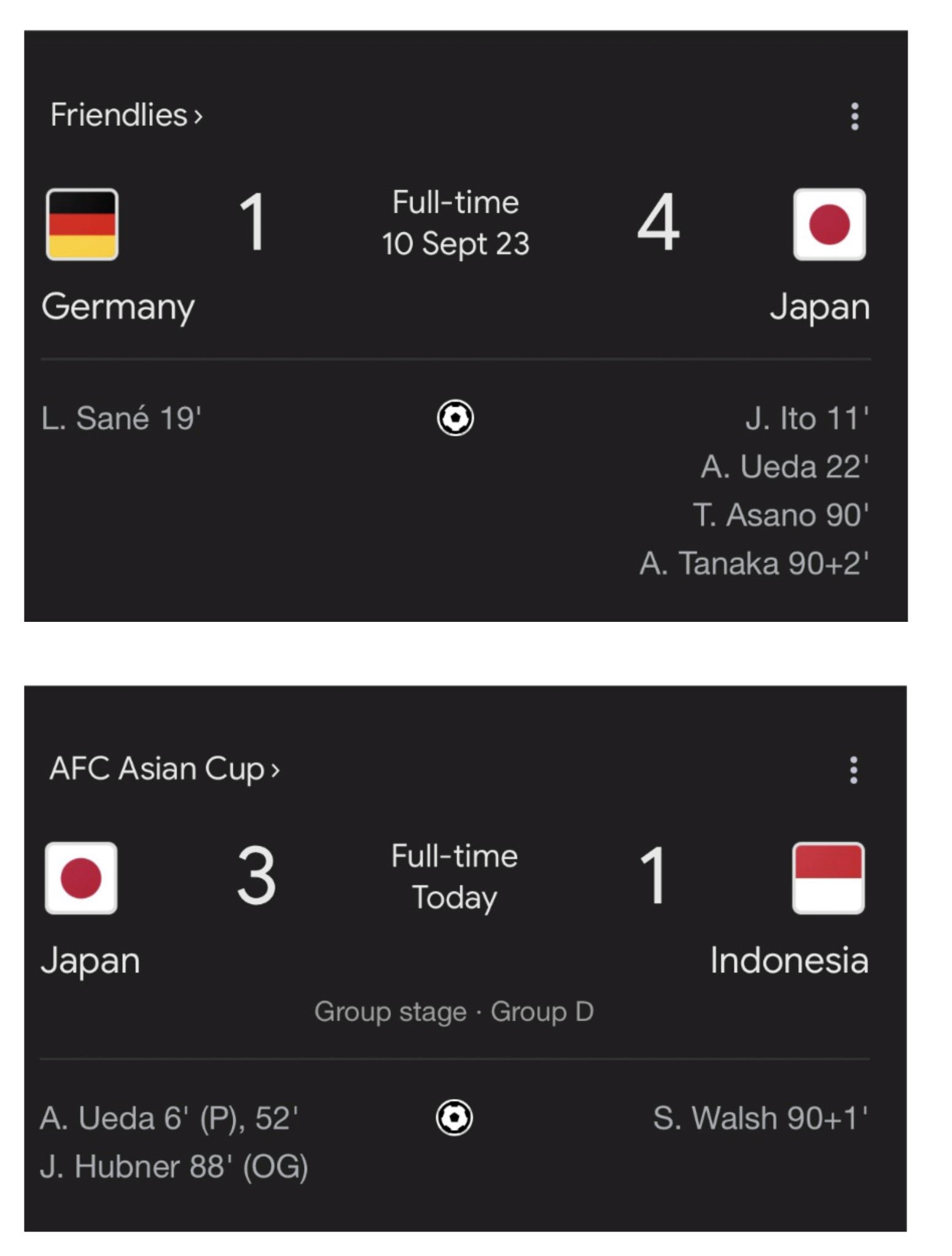The height and width of the screenshot is (1256, 952).
Task: Click Japan flag in Asian Cup match
Action: coord(81,878)
